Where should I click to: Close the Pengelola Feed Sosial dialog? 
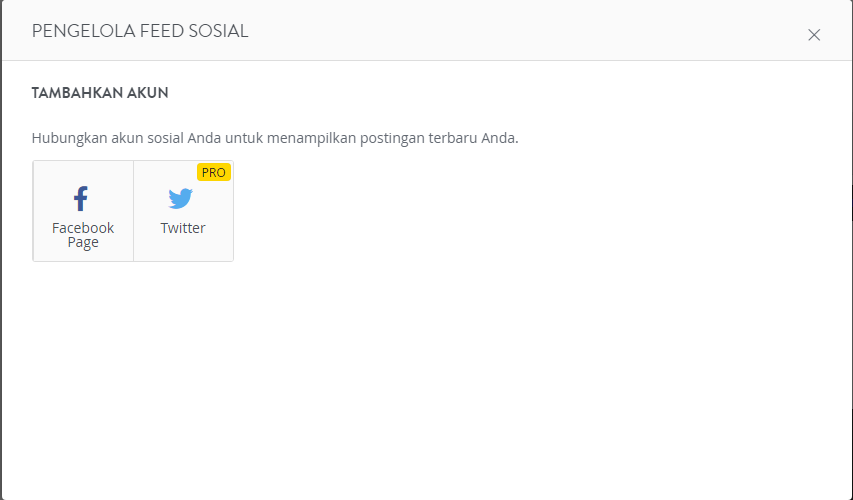pos(814,35)
